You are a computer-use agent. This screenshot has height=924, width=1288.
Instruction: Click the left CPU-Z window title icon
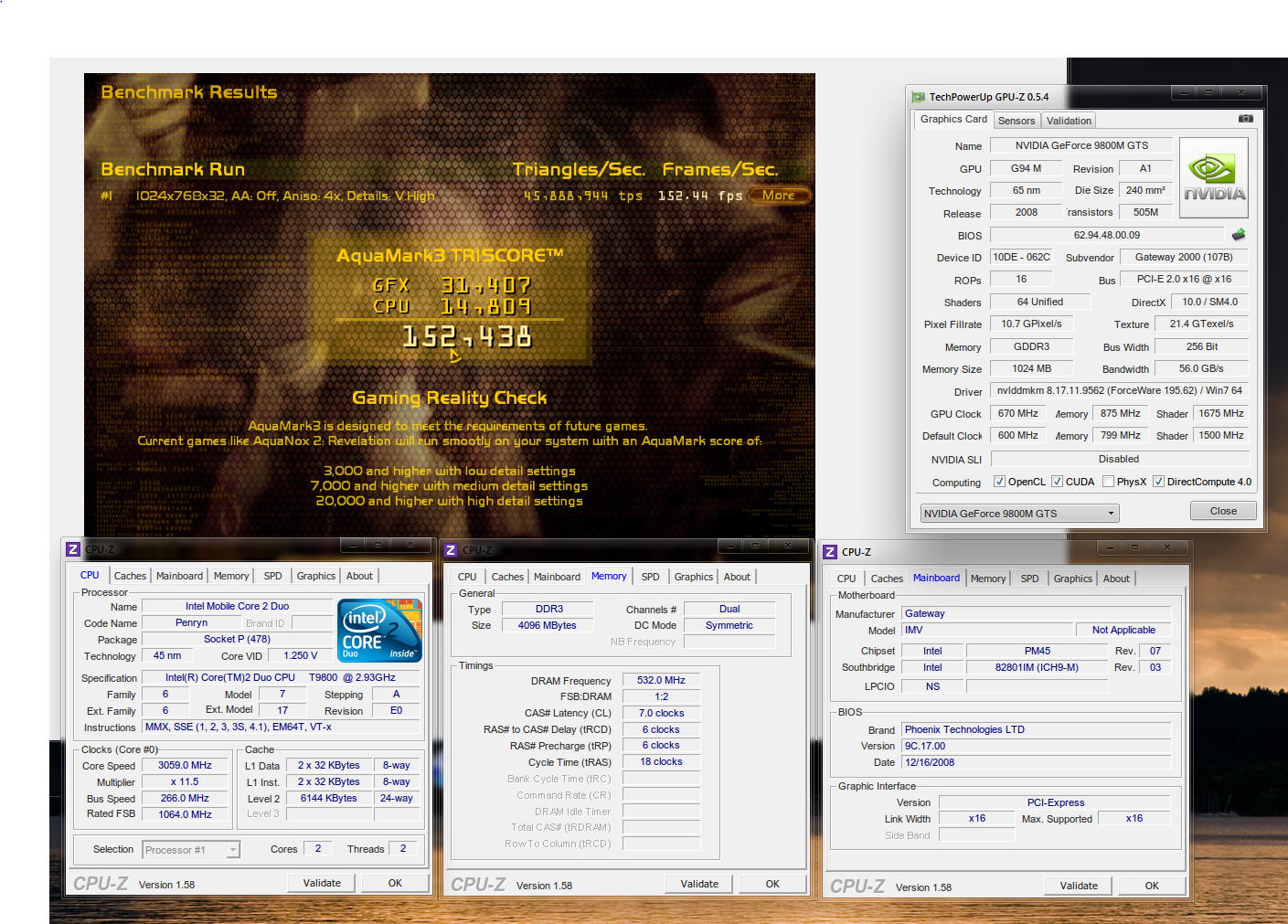click(x=73, y=549)
